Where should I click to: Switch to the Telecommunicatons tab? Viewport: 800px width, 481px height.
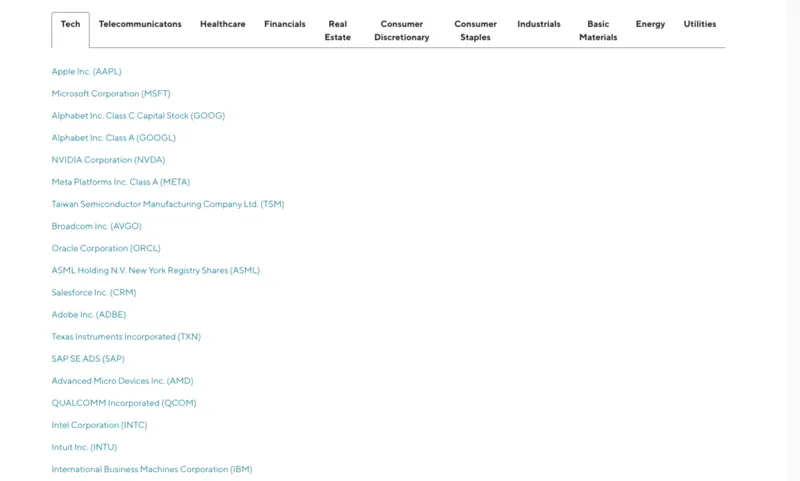[x=140, y=24]
